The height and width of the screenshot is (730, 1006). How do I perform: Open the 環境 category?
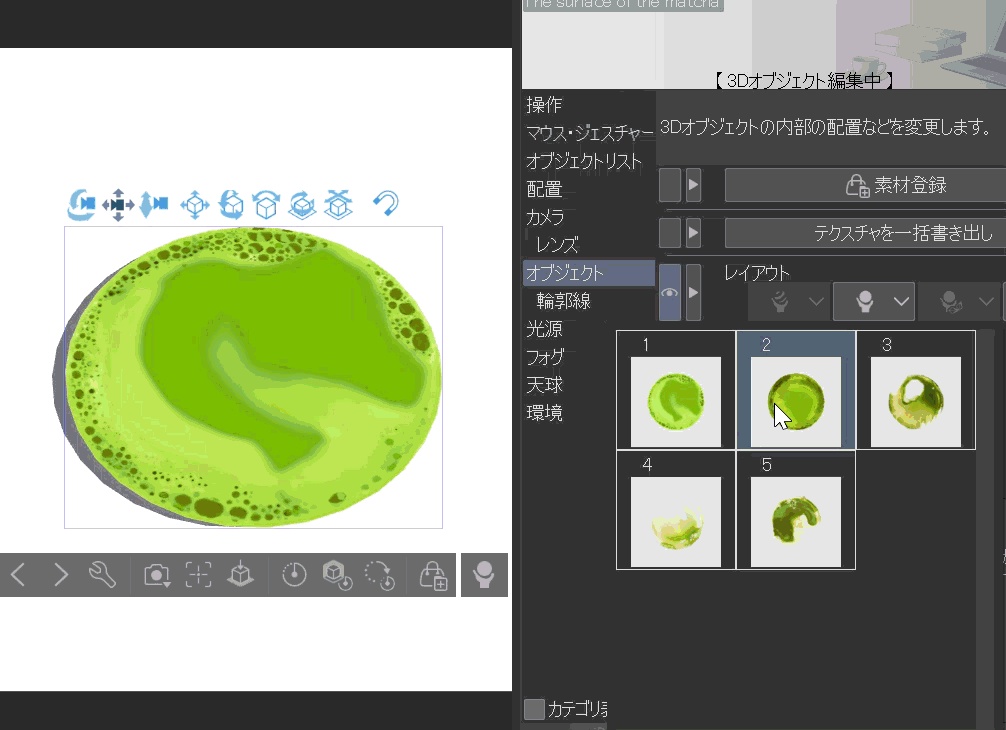544,412
